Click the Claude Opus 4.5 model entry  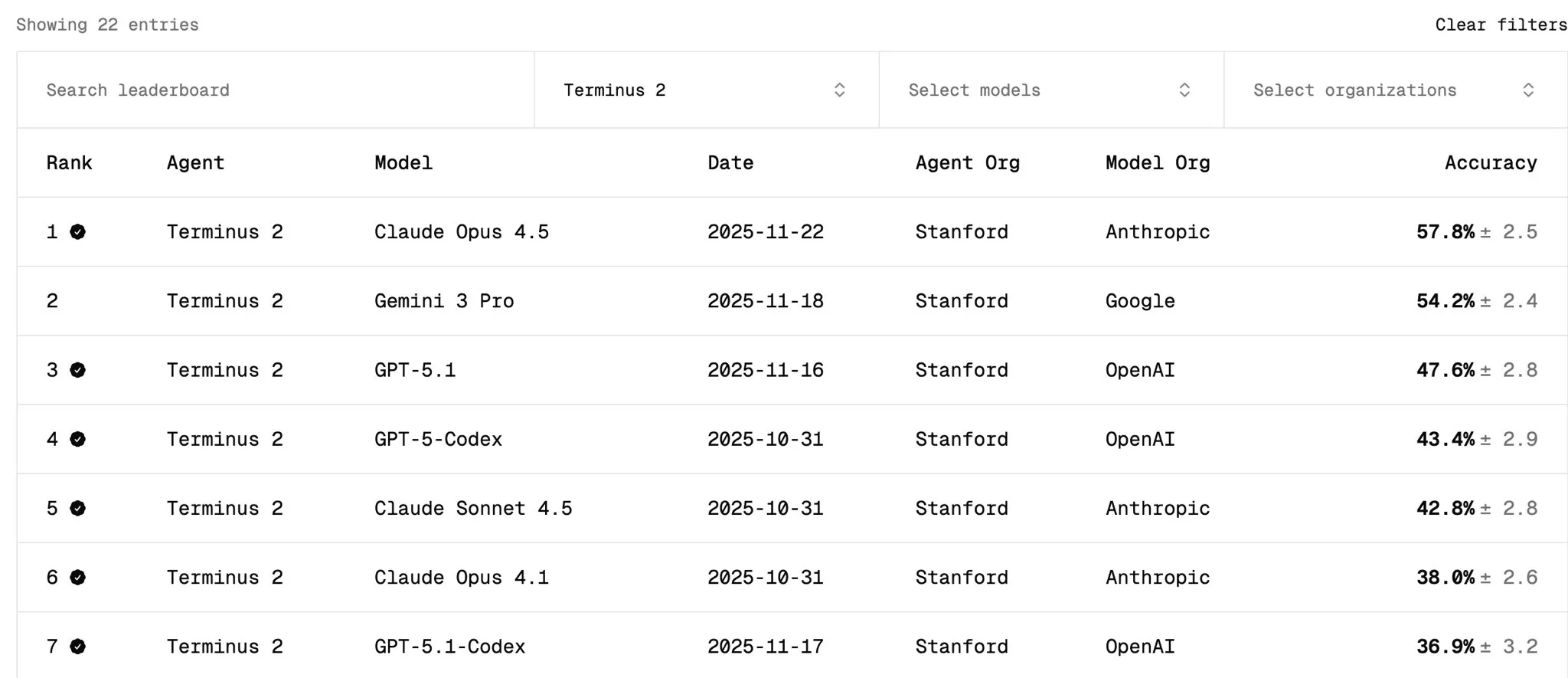[x=461, y=232]
